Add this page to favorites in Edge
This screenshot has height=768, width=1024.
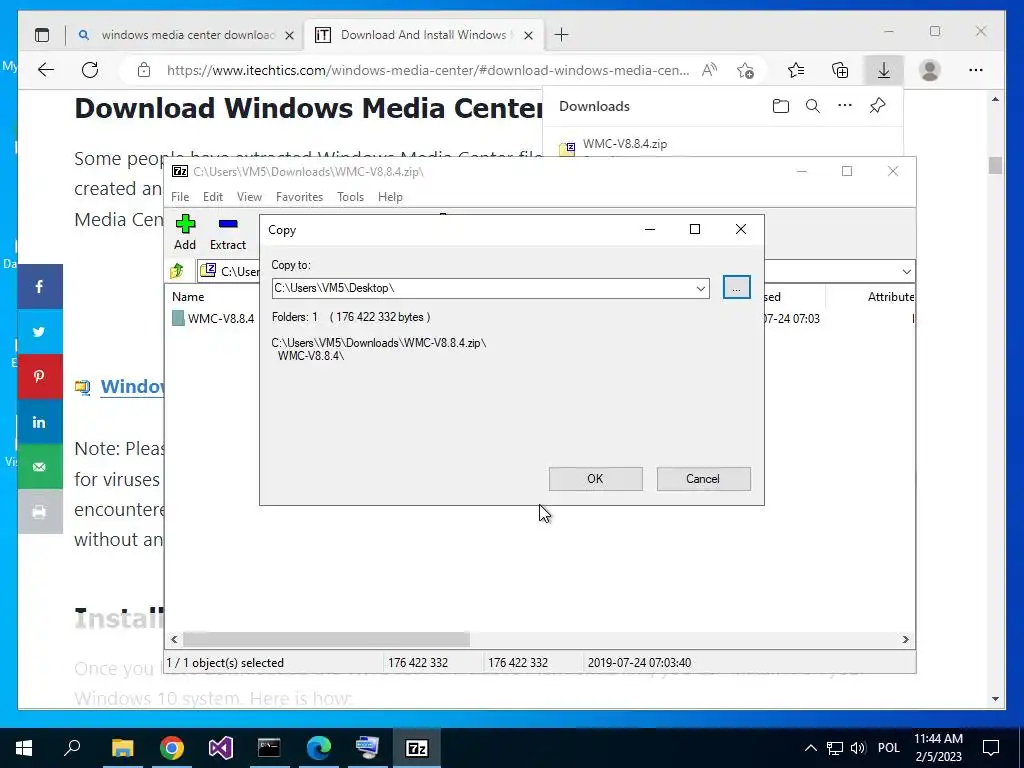pos(745,70)
